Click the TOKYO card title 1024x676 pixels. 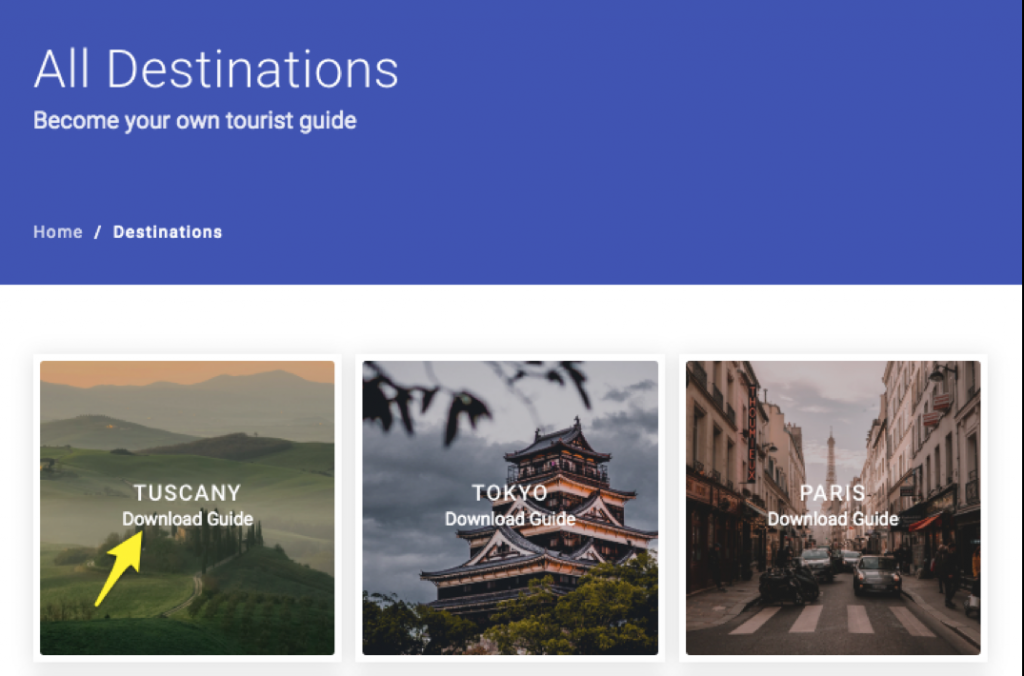coord(509,493)
